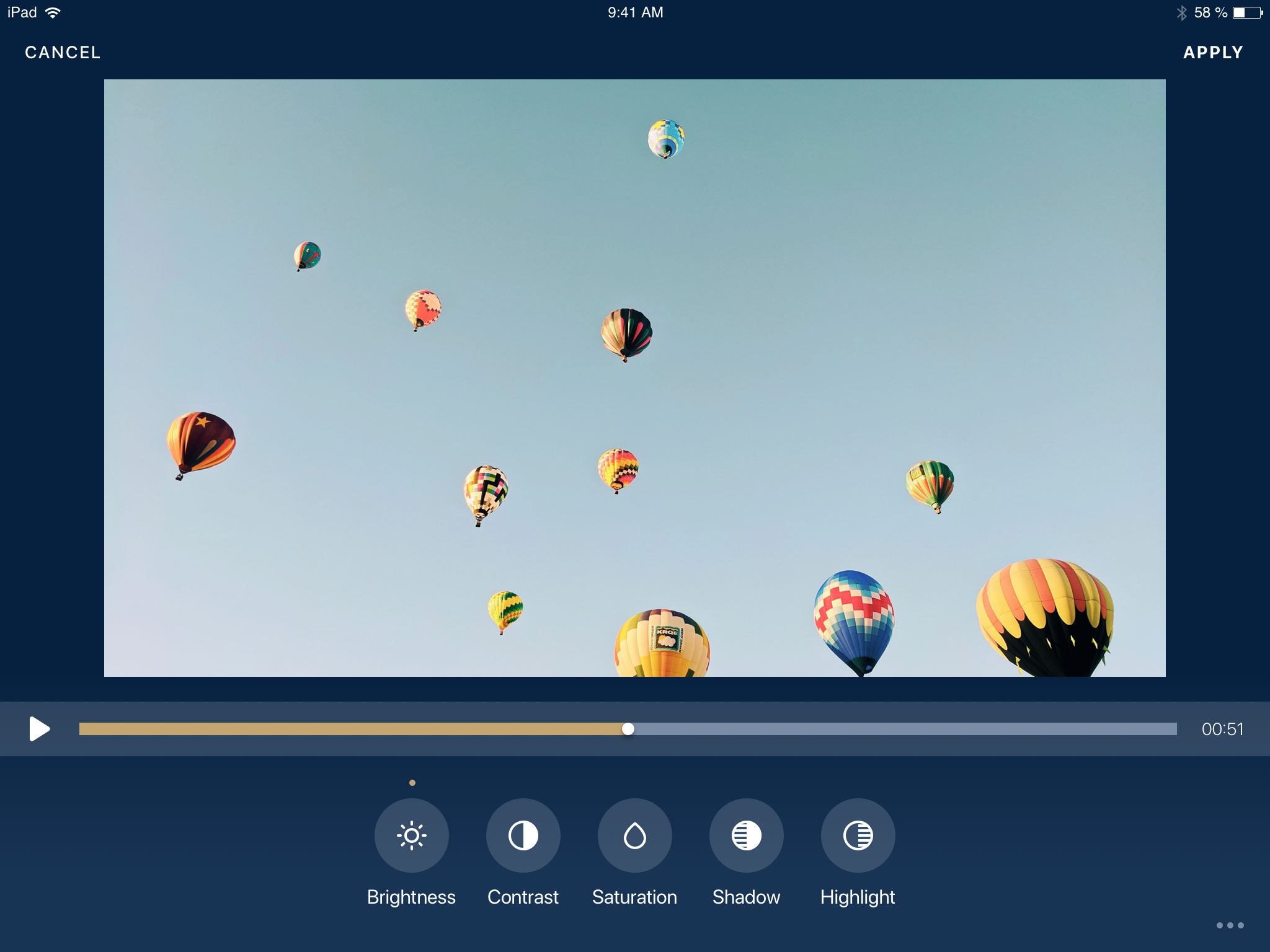
Task: Tap the Bluetooth status icon
Action: point(1181,12)
